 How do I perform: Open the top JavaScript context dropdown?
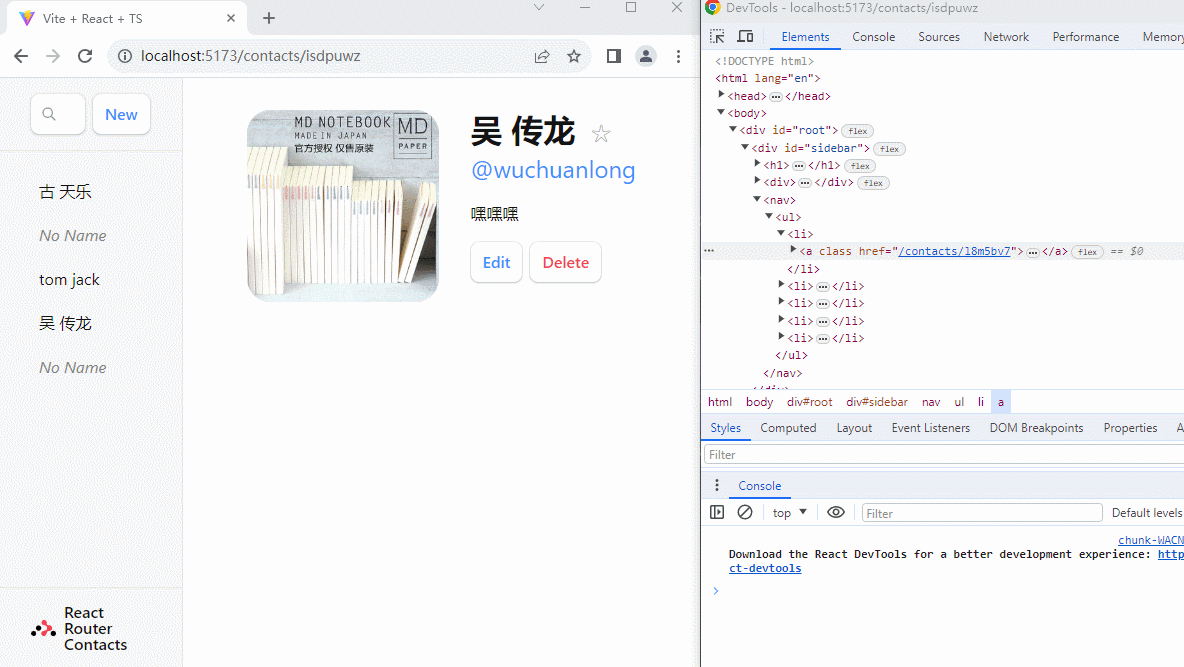pos(789,512)
